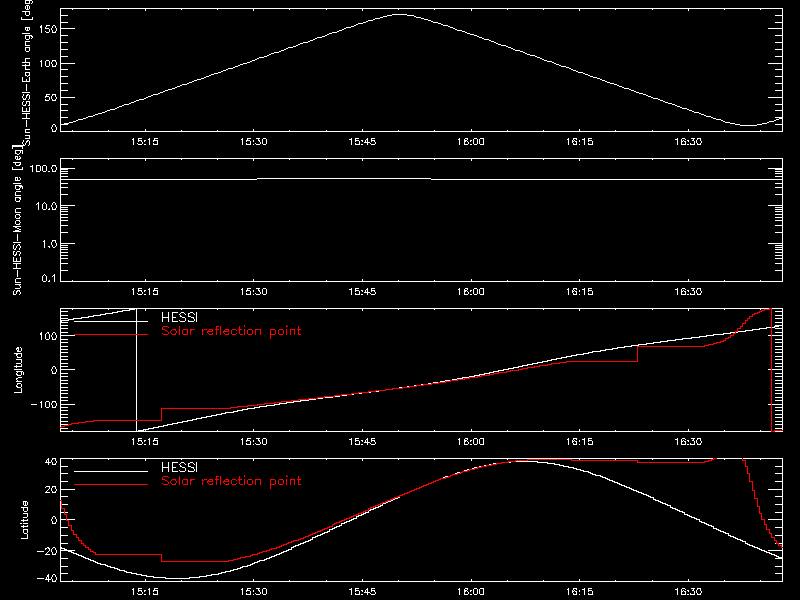Click '16:00' time label under Moon angle plot
This screenshot has width=800, height=600.
tap(470, 292)
